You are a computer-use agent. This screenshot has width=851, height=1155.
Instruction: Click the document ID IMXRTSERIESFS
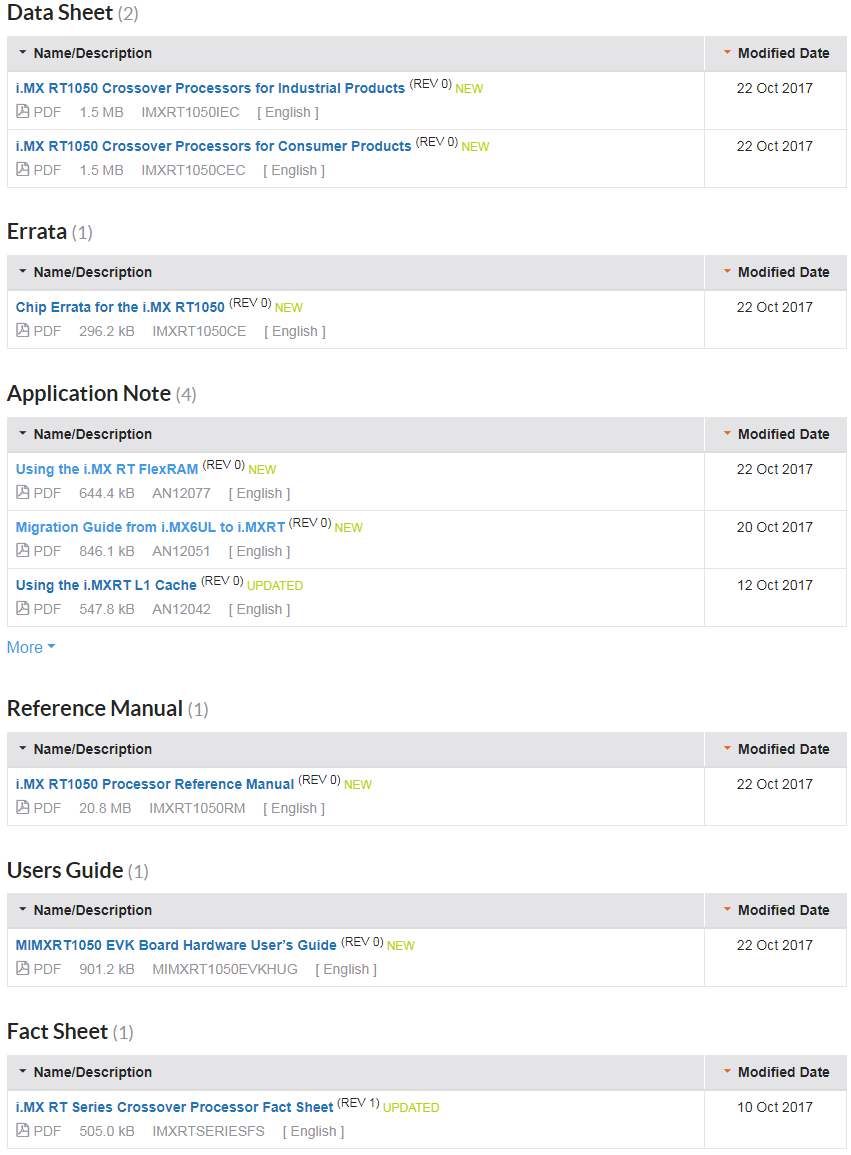click(209, 1131)
